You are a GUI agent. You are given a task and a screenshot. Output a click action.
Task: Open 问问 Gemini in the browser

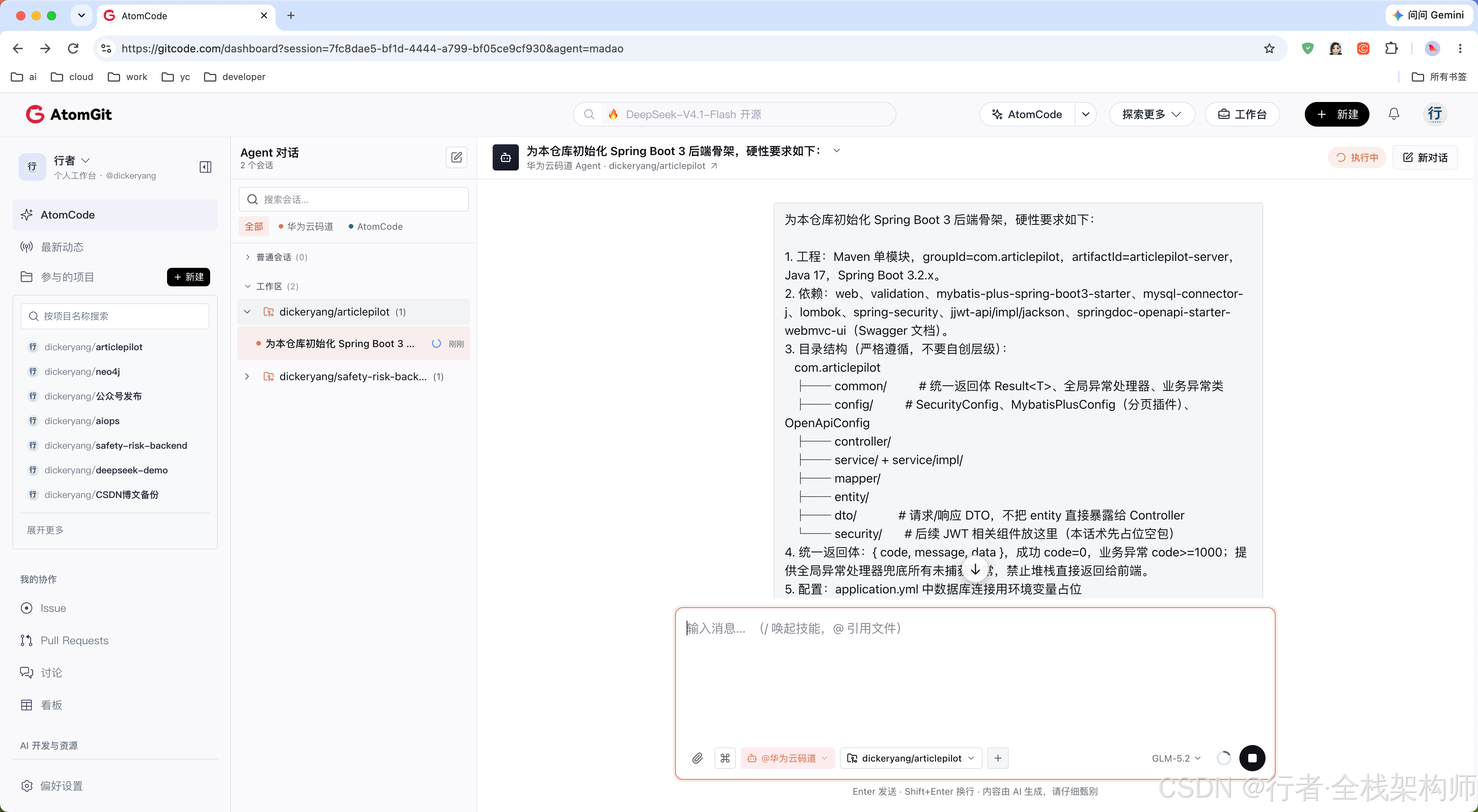[x=1429, y=15]
